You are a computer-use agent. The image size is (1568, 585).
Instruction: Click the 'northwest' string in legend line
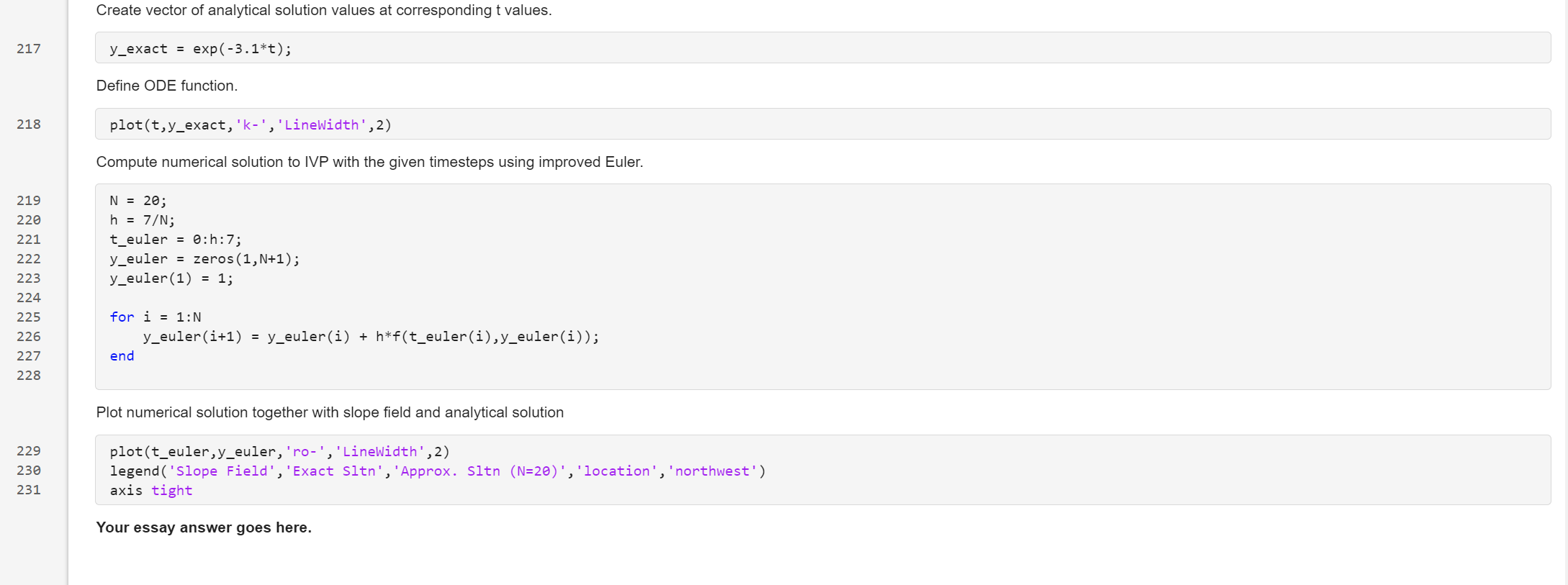[712, 471]
